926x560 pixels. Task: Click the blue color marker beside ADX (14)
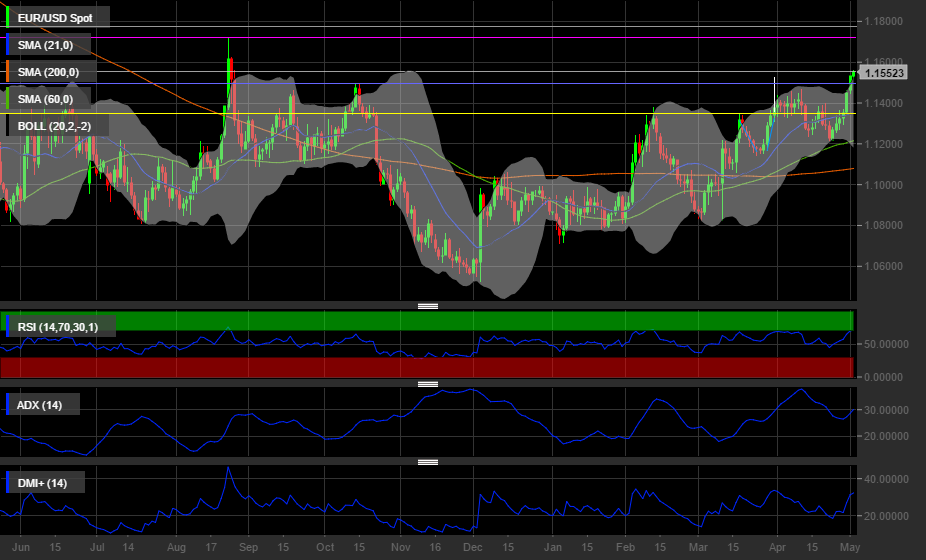point(8,404)
